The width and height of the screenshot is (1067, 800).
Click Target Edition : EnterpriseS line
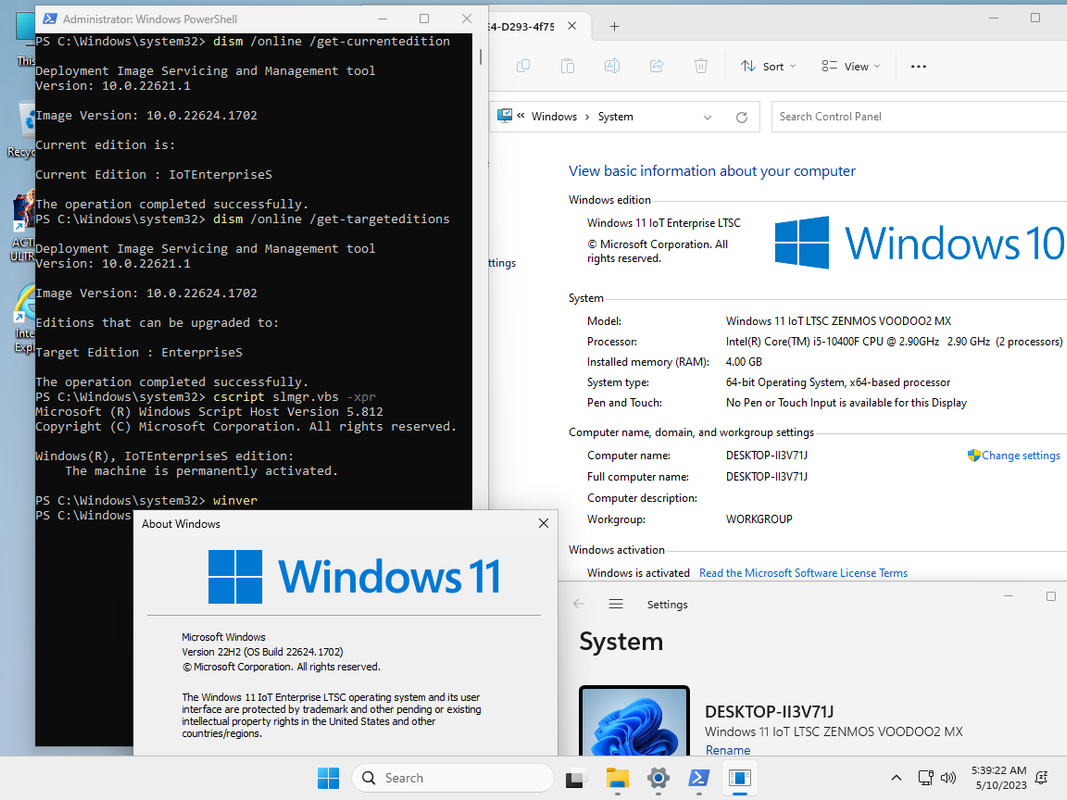(x=139, y=352)
